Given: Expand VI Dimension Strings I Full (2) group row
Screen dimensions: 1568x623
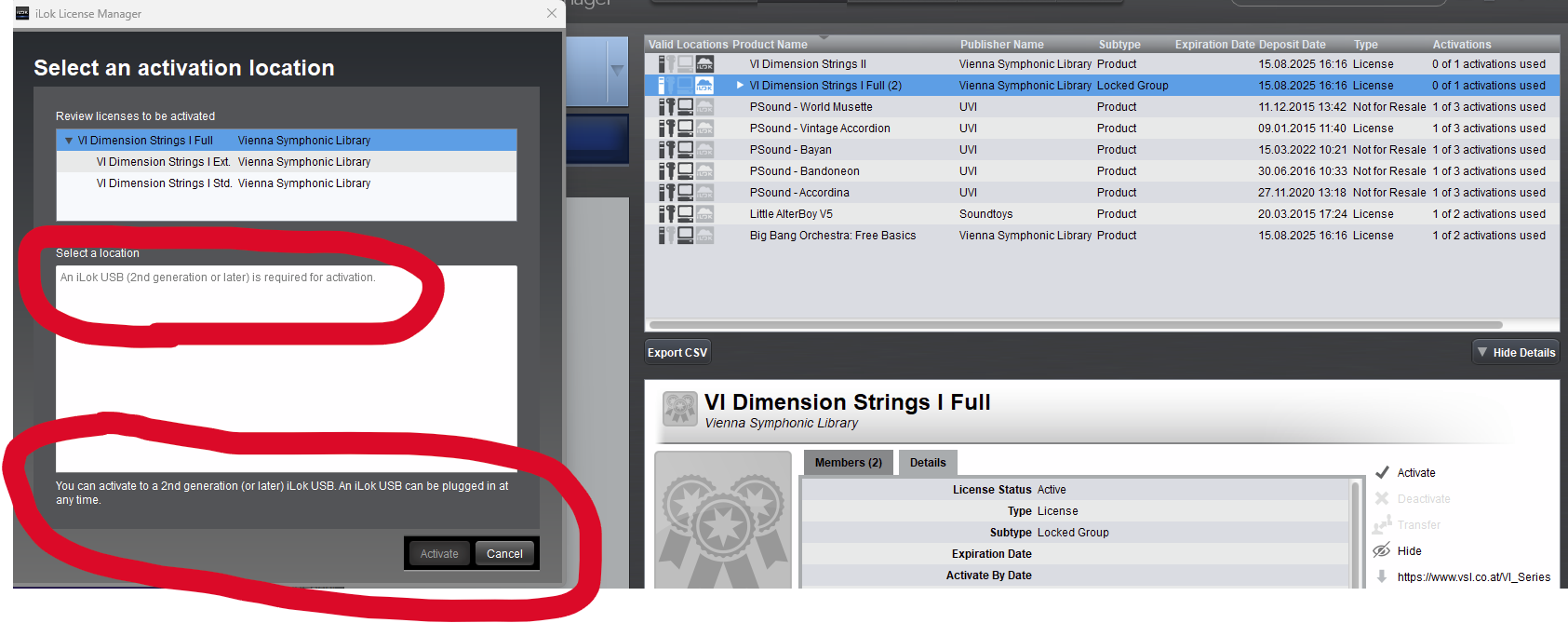Looking at the screenshot, I should [740, 86].
